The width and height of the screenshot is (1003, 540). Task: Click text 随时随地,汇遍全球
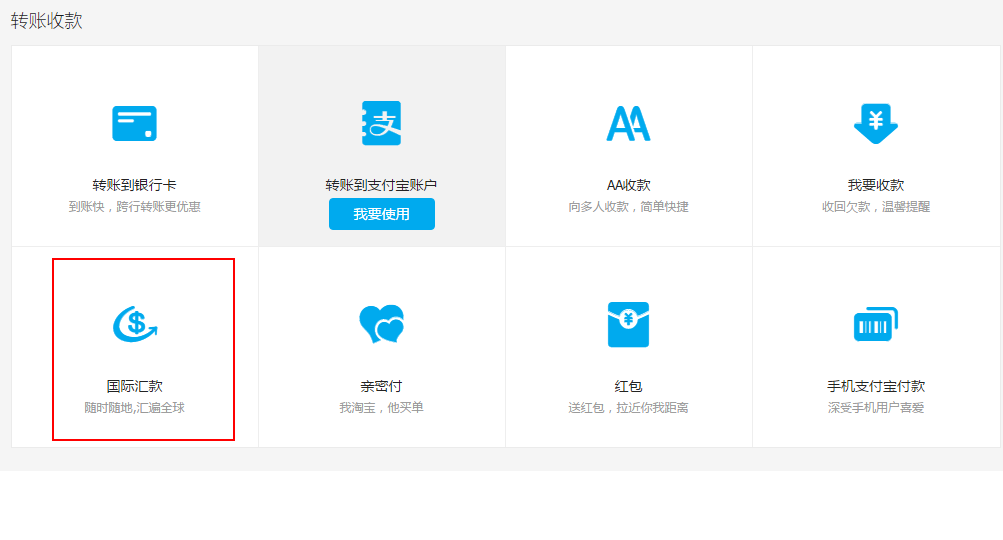134,408
